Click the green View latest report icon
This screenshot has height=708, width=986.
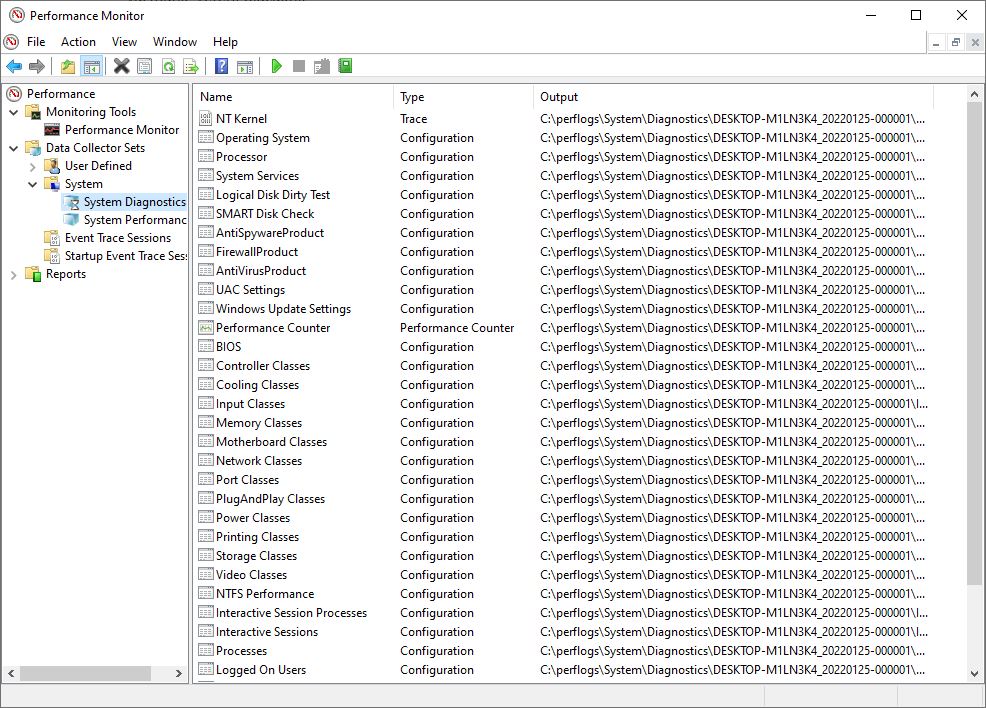point(345,67)
